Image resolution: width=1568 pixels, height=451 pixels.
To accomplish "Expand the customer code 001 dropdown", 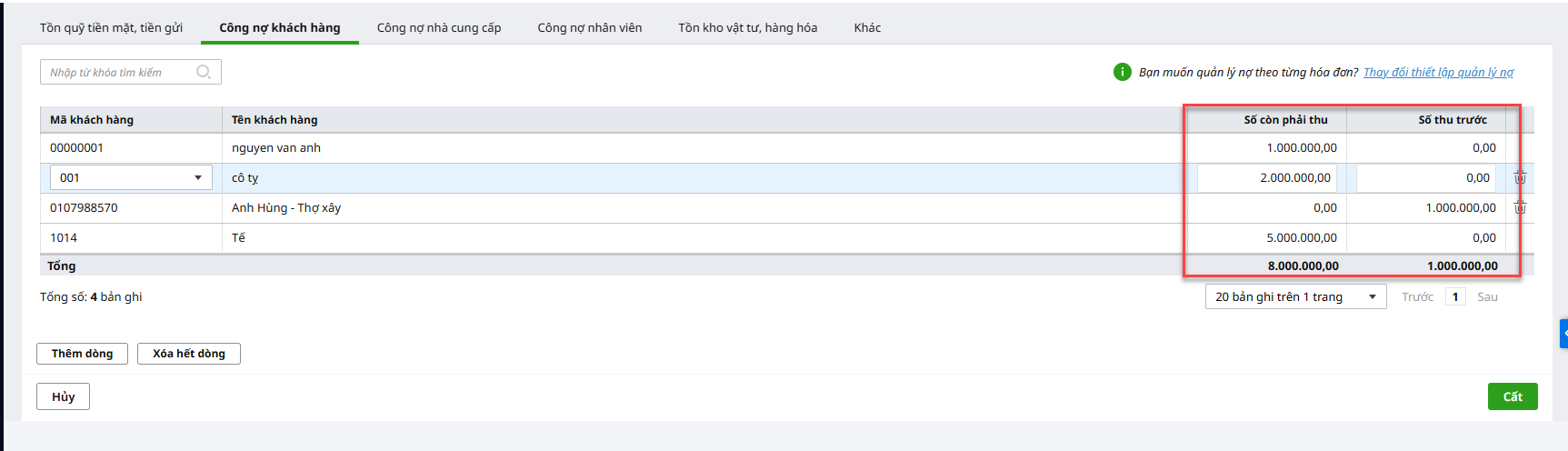I will click(x=198, y=178).
